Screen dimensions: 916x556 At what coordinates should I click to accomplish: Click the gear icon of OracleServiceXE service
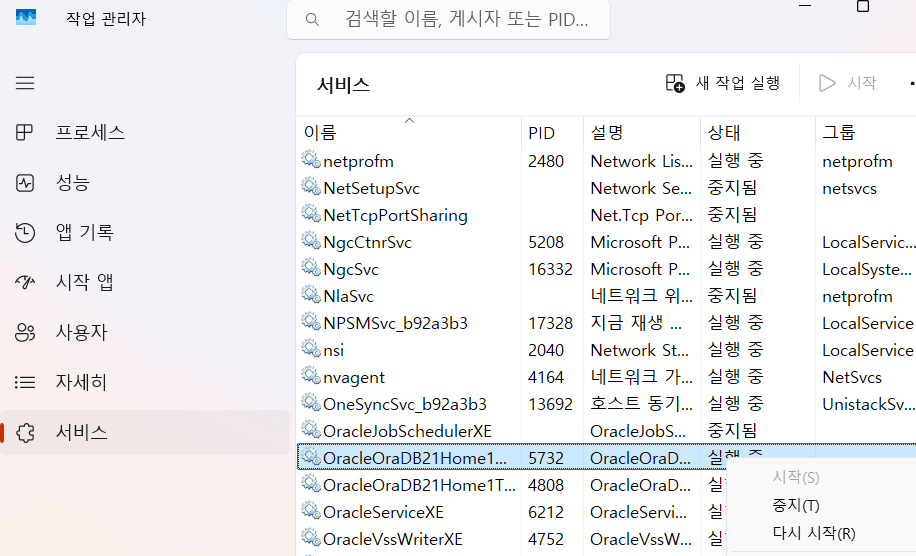click(311, 510)
